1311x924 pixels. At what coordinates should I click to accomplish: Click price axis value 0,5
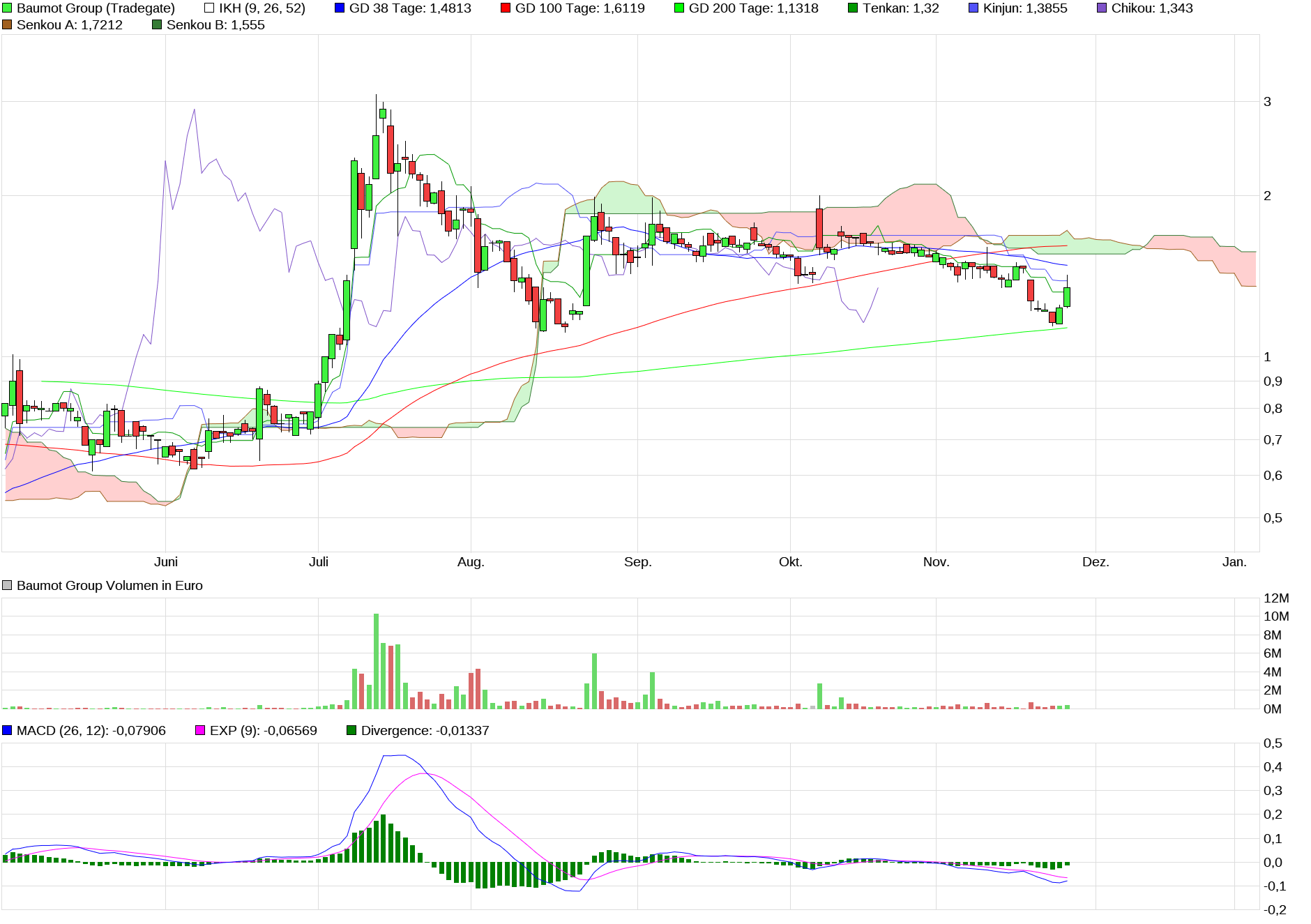(x=1273, y=518)
